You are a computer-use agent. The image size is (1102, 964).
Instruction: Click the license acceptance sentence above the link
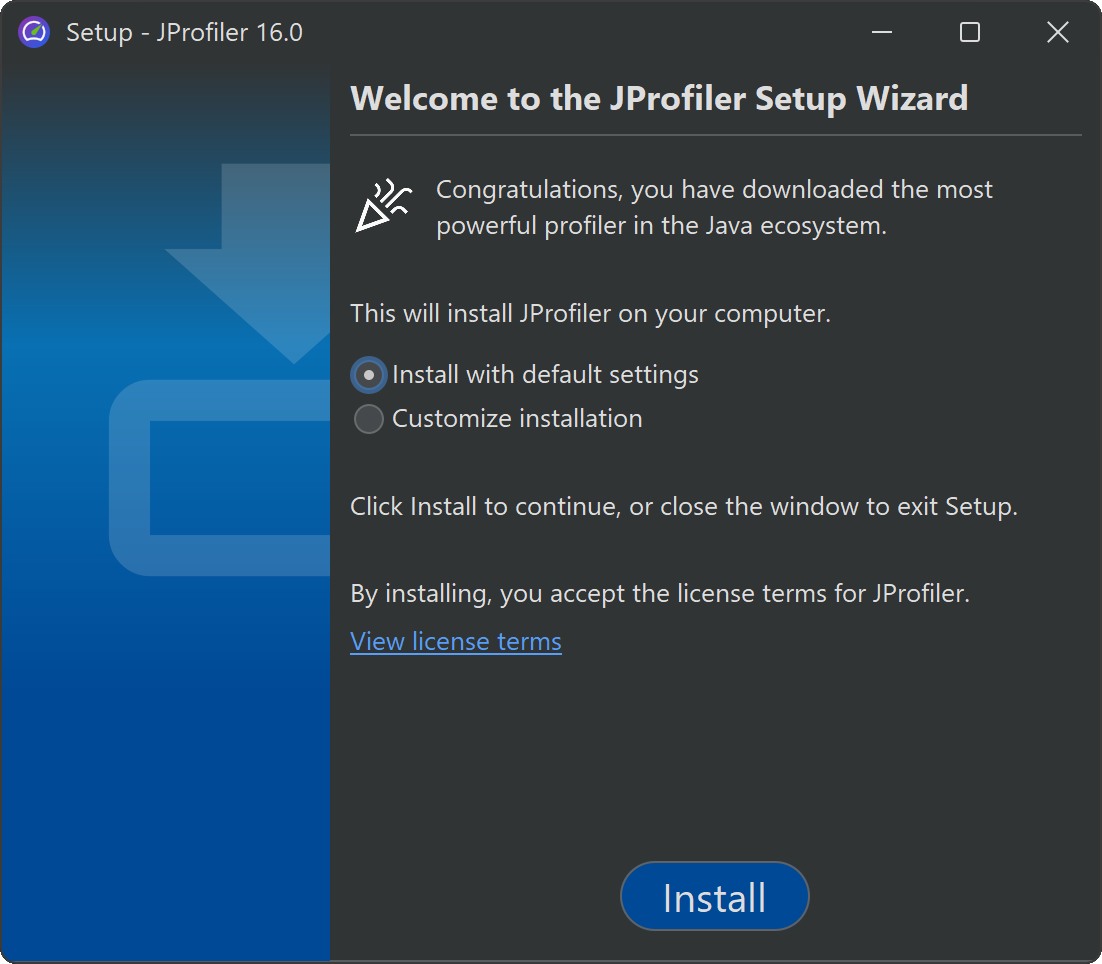click(660, 594)
